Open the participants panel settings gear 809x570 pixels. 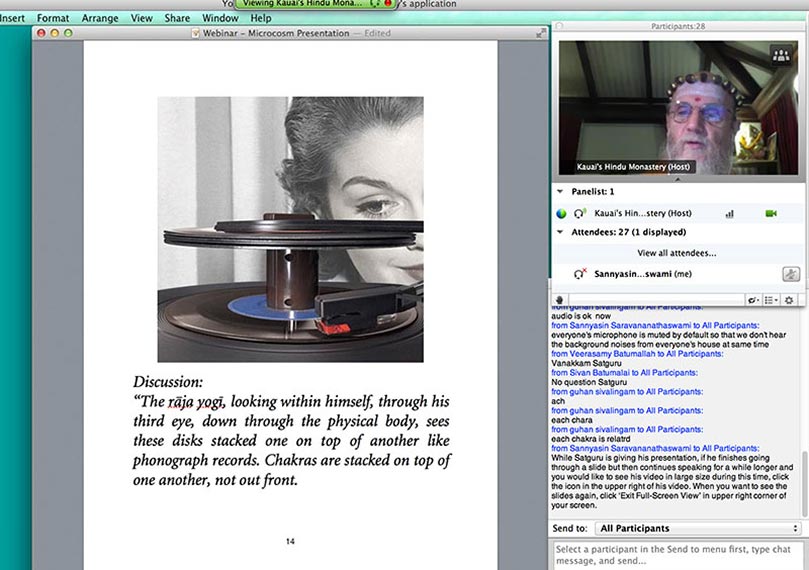pos(789,300)
